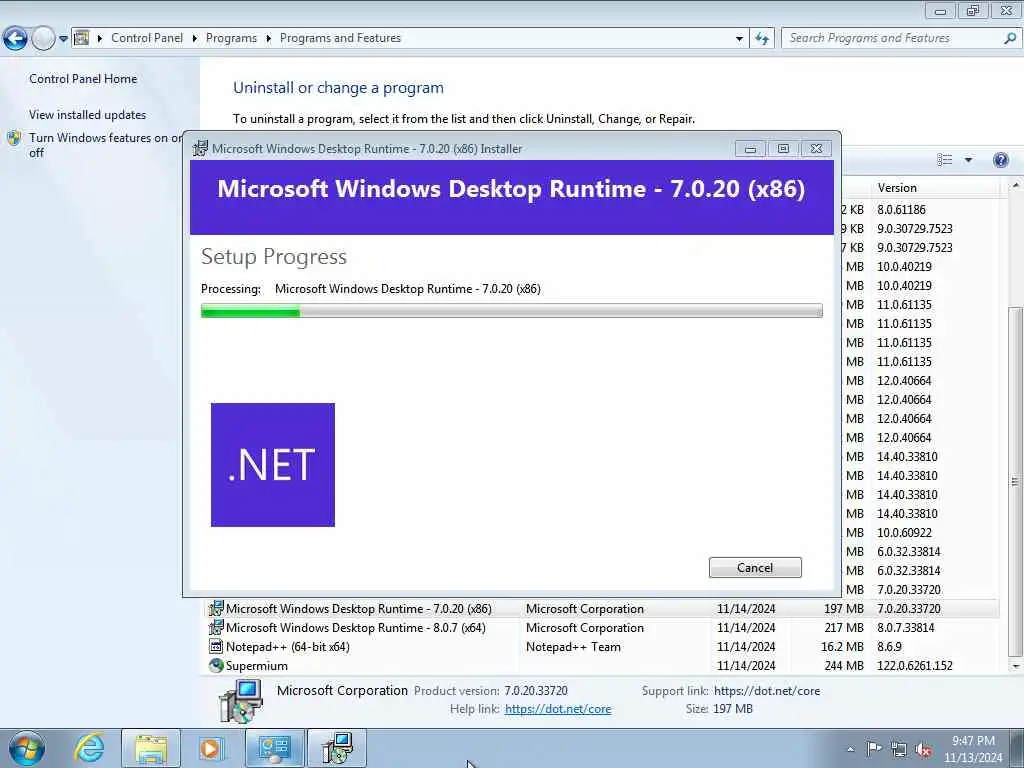Open the view options dropdown arrow
This screenshot has width=1024, height=768.
pyautogui.click(x=968, y=160)
